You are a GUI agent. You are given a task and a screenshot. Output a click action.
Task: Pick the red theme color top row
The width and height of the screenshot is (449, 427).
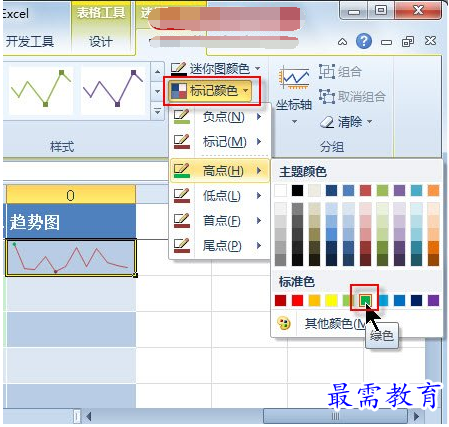[365, 191]
